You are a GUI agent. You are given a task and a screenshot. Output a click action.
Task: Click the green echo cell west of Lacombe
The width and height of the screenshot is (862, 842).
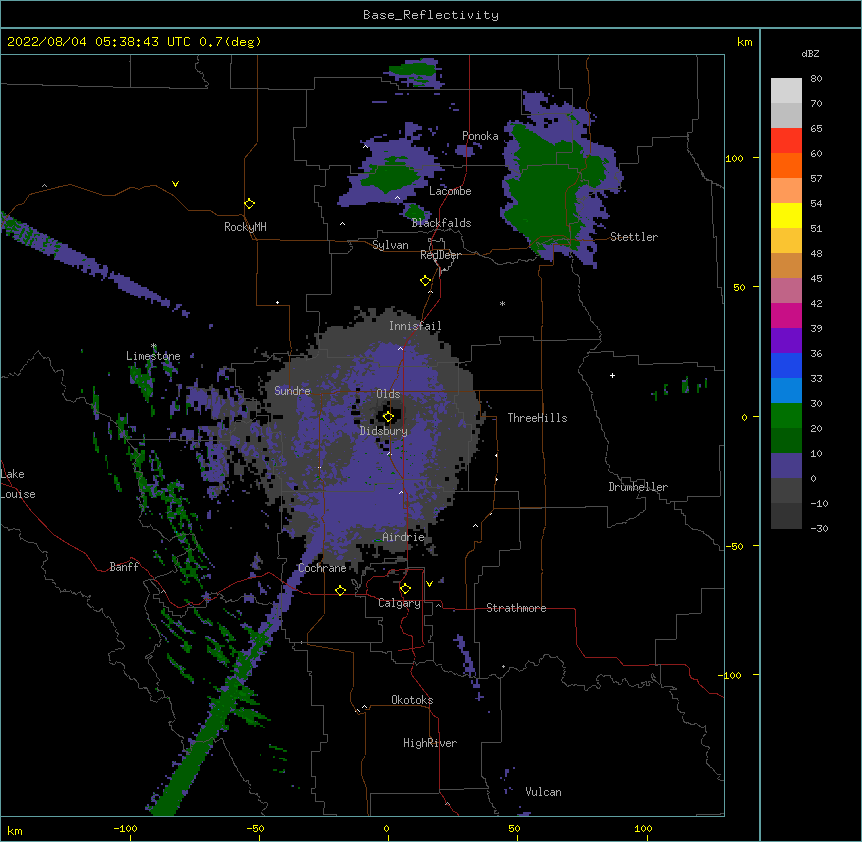[x=391, y=176]
